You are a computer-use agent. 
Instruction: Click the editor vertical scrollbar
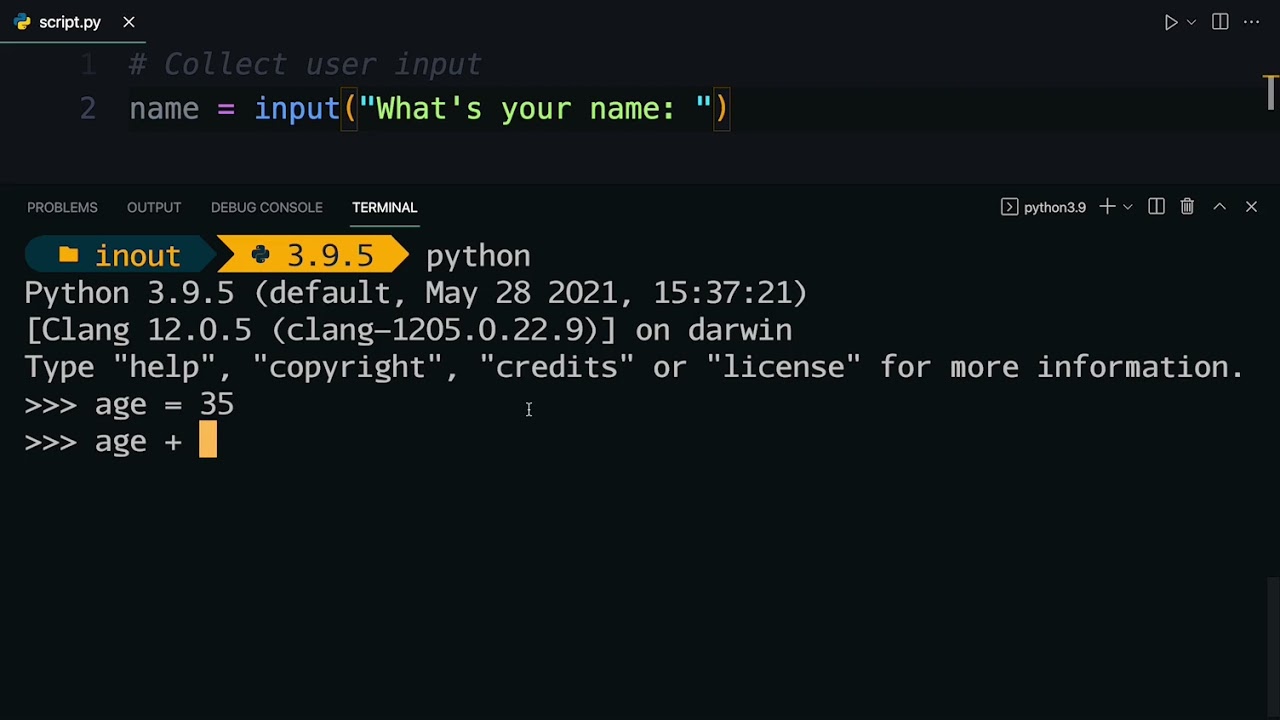1271,92
